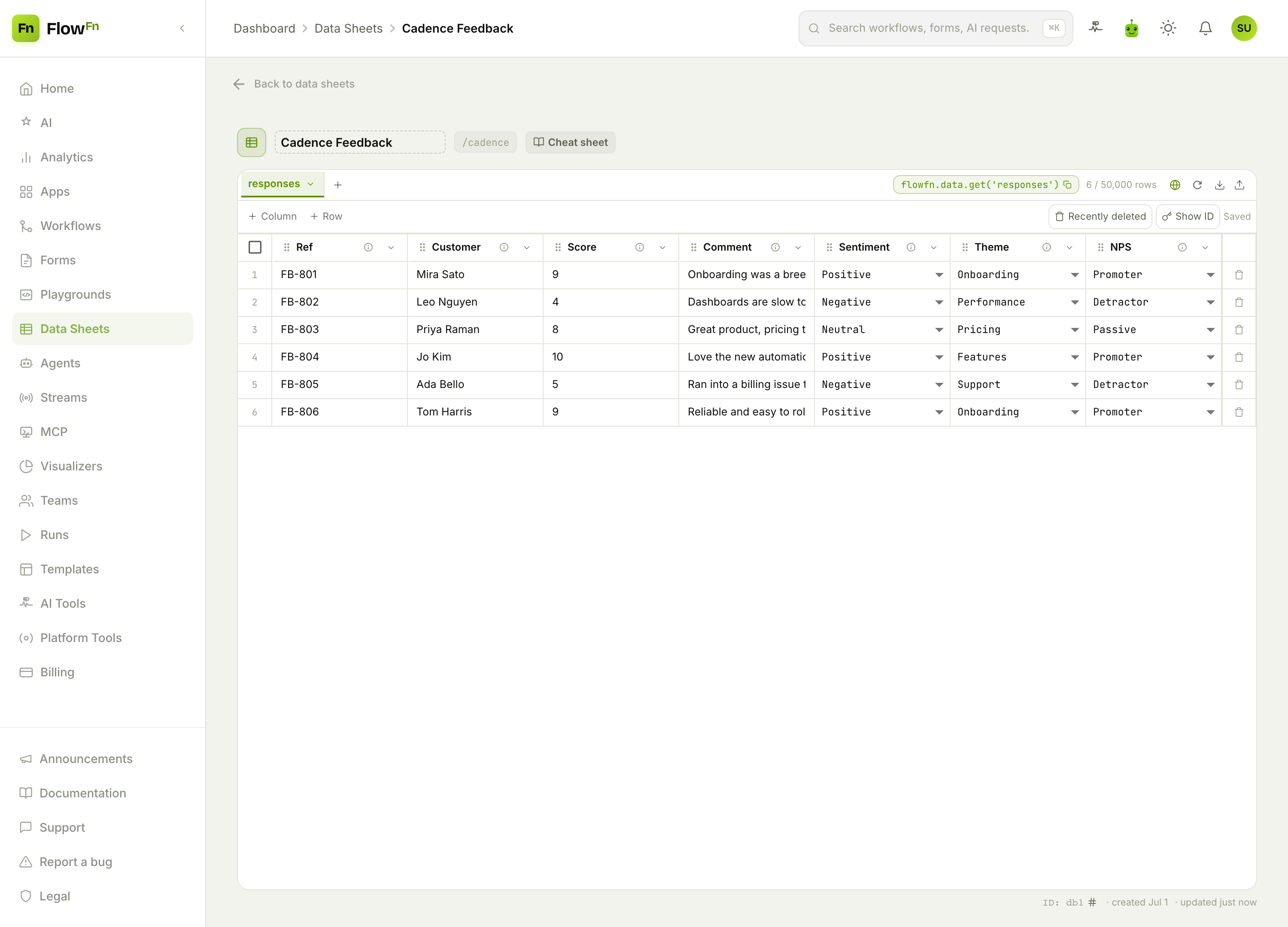
Task: Show info for the Score column
Action: 639,247
